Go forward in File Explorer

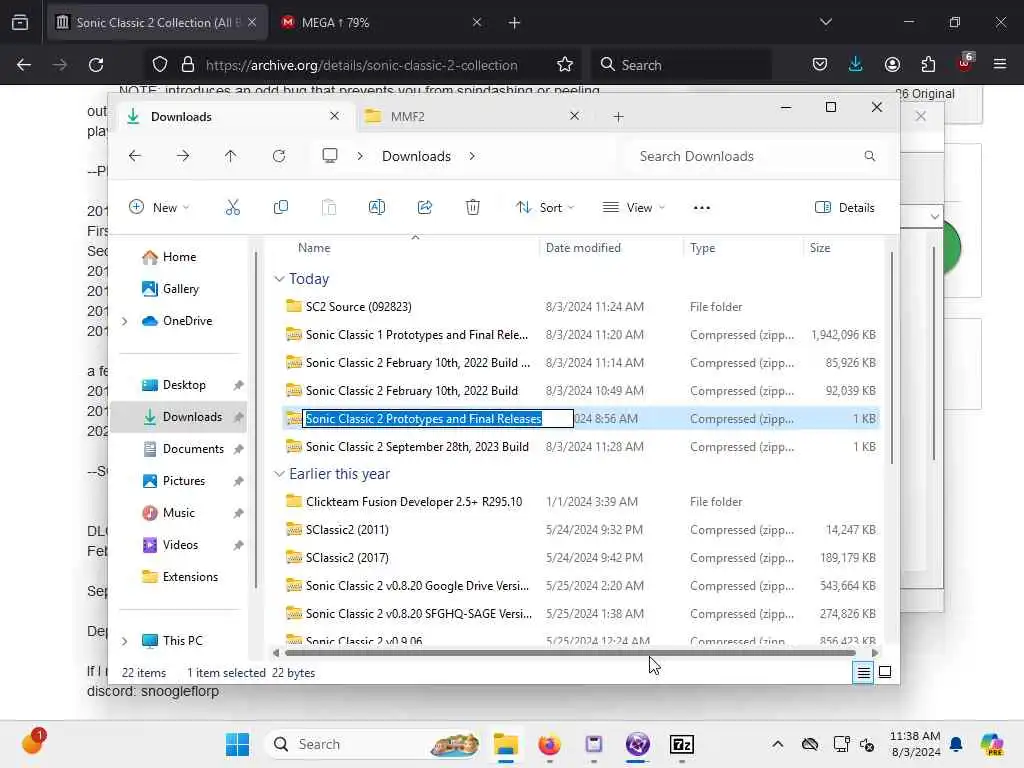[183, 156]
